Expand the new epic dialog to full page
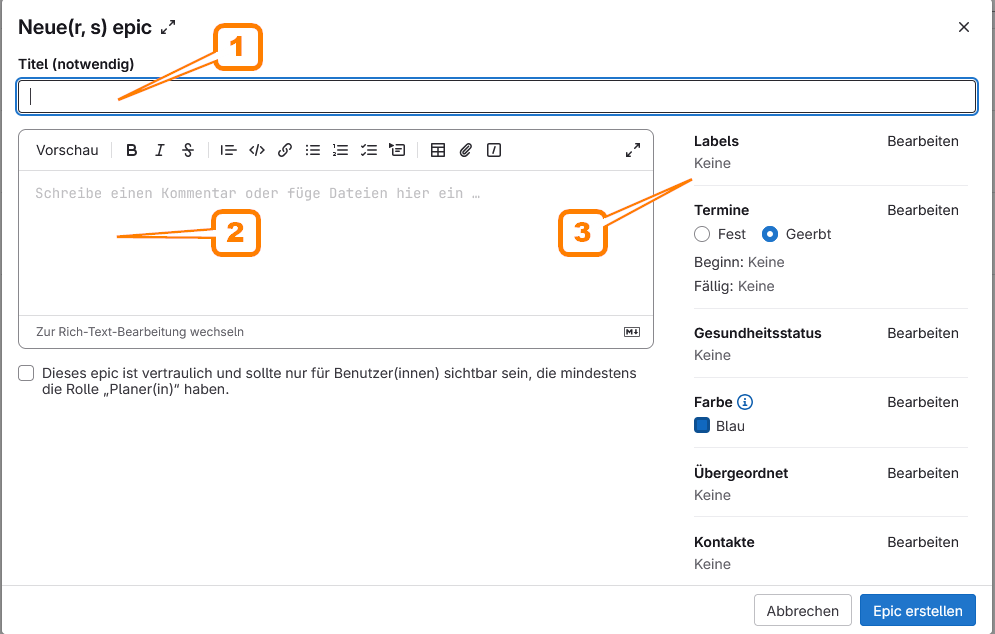995x634 pixels. 168,27
